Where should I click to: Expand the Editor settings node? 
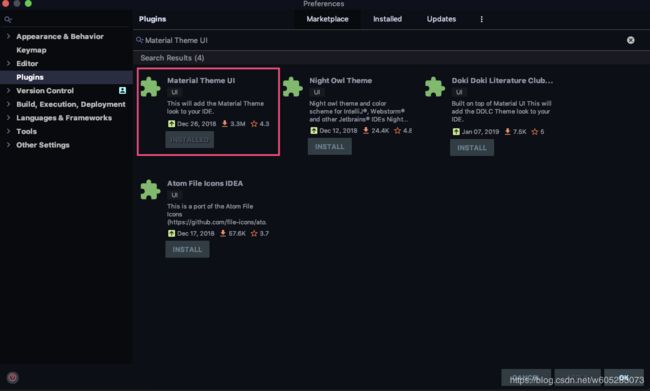(x=8, y=63)
